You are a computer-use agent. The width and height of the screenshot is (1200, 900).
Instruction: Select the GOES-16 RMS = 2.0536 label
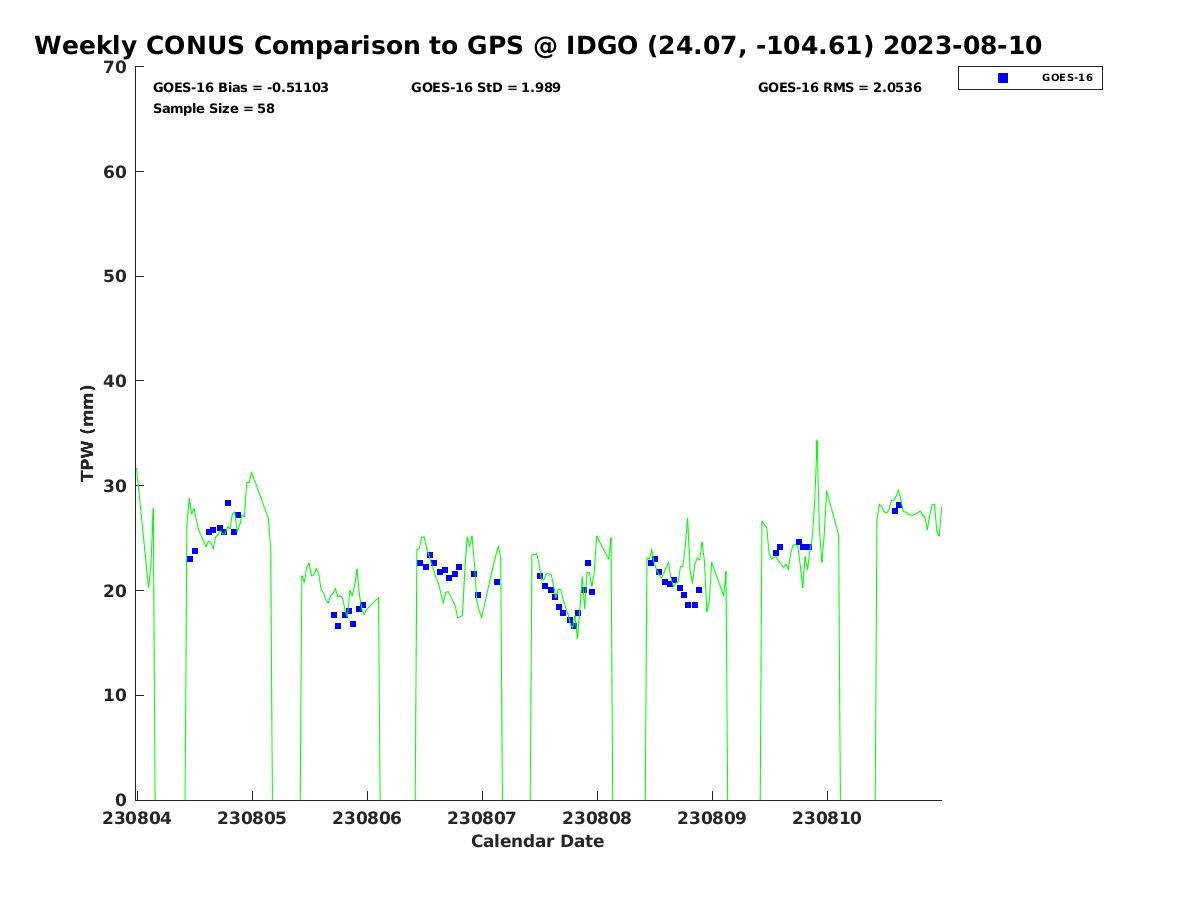840,88
